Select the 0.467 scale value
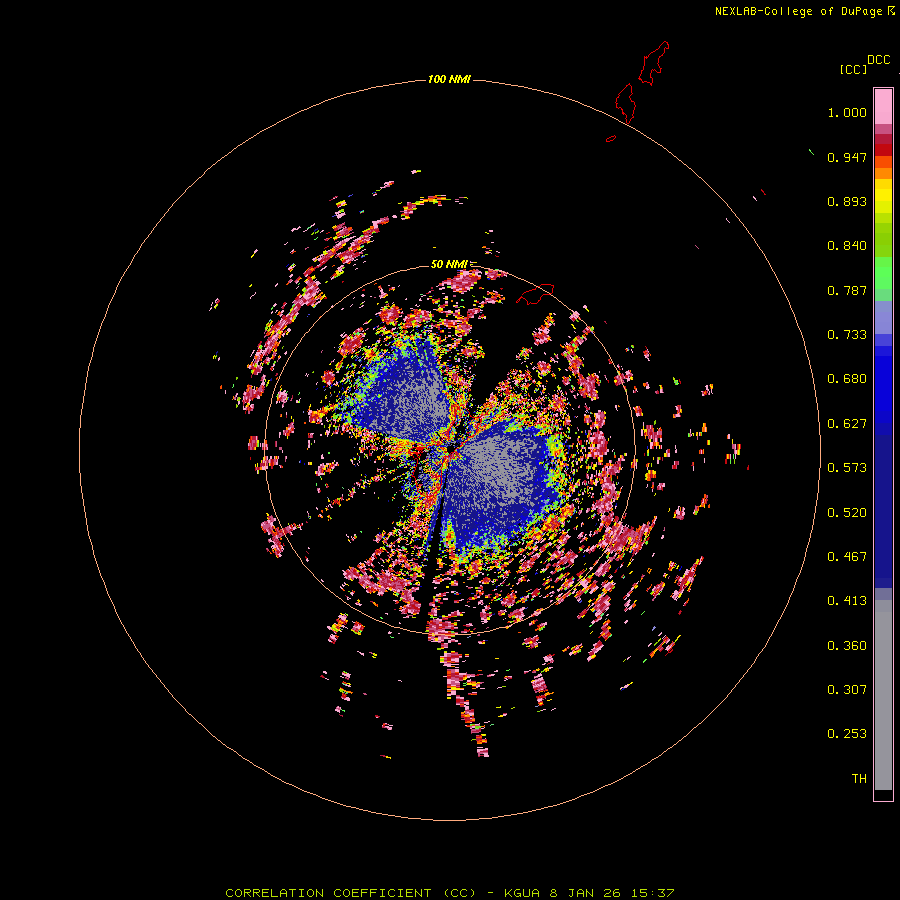This screenshot has height=900, width=900. 847,557
